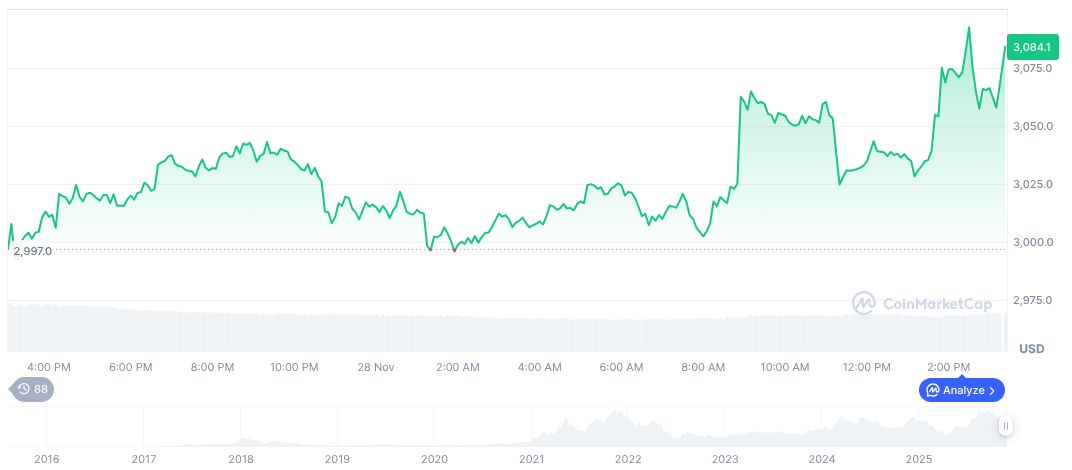Image resolution: width=1072 pixels, height=470 pixels.
Task: Select year 2025 on range navigator
Action: (x=918, y=459)
